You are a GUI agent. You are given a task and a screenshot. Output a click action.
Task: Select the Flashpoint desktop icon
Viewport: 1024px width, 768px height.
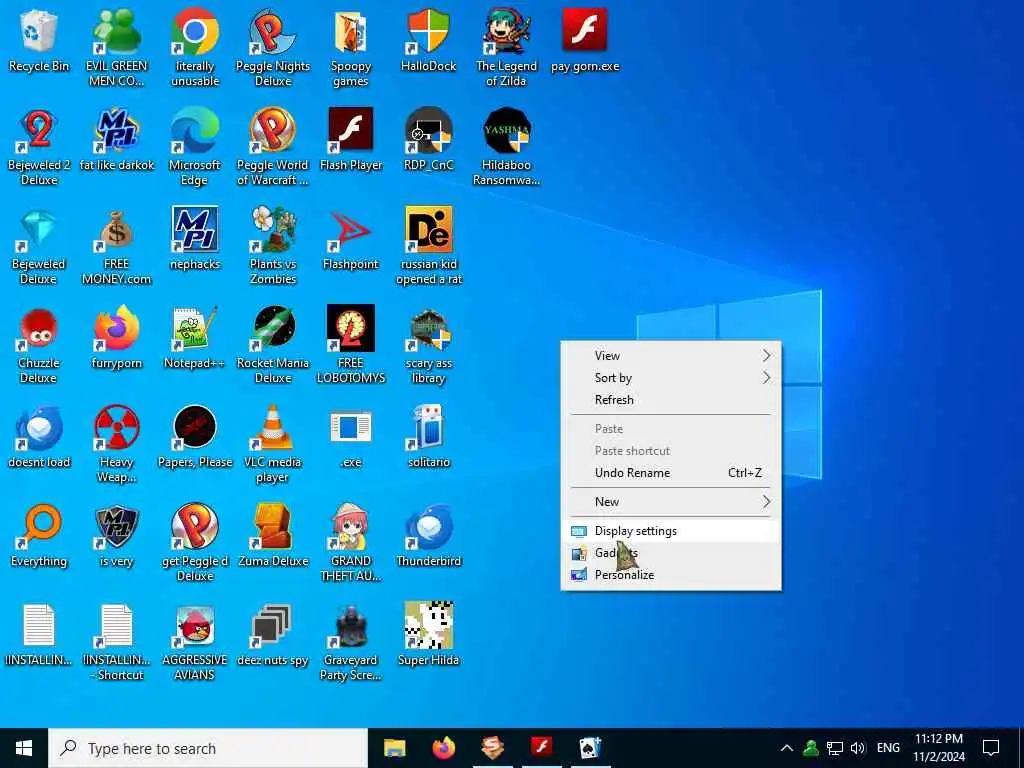pos(351,240)
